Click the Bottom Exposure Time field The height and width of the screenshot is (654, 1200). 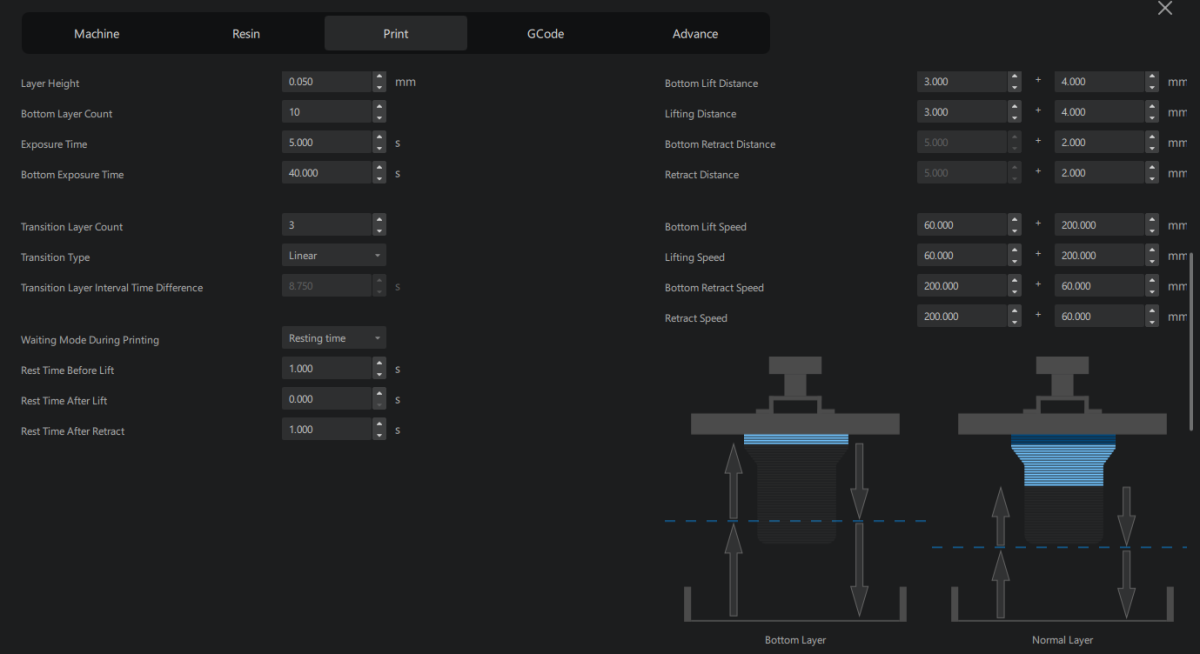(x=327, y=173)
